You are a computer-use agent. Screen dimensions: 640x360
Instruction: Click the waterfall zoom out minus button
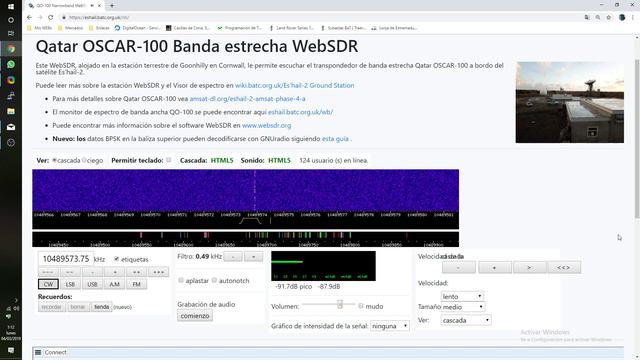pos(459,268)
